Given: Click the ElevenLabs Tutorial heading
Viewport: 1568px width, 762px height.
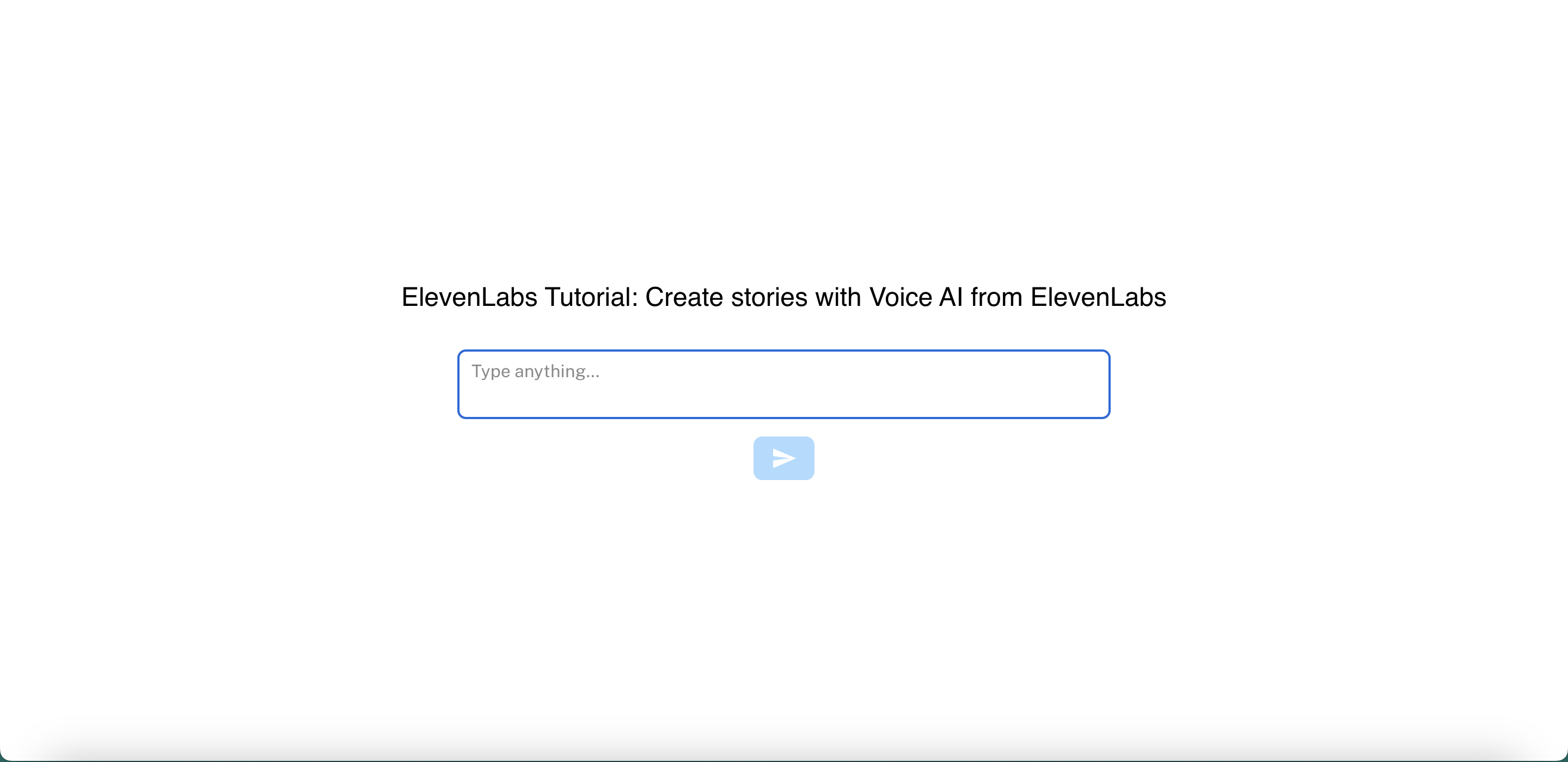Looking at the screenshot, I should click(x=783, y=297).
